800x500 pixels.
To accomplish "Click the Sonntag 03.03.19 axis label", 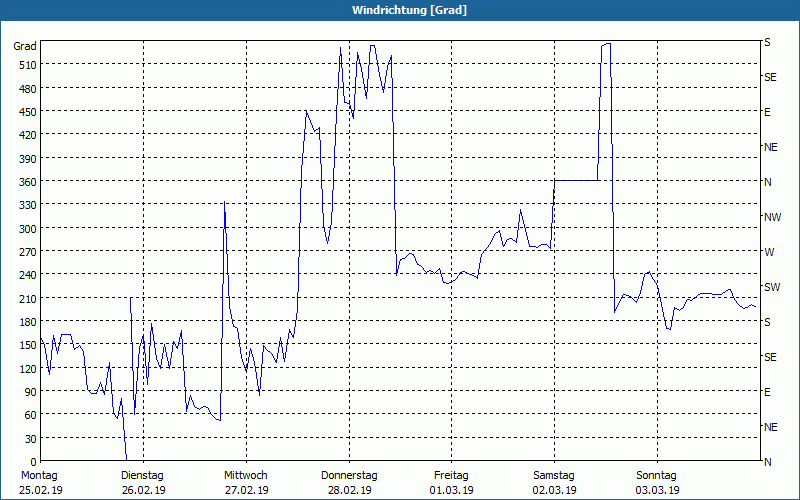I will point(657,482).
